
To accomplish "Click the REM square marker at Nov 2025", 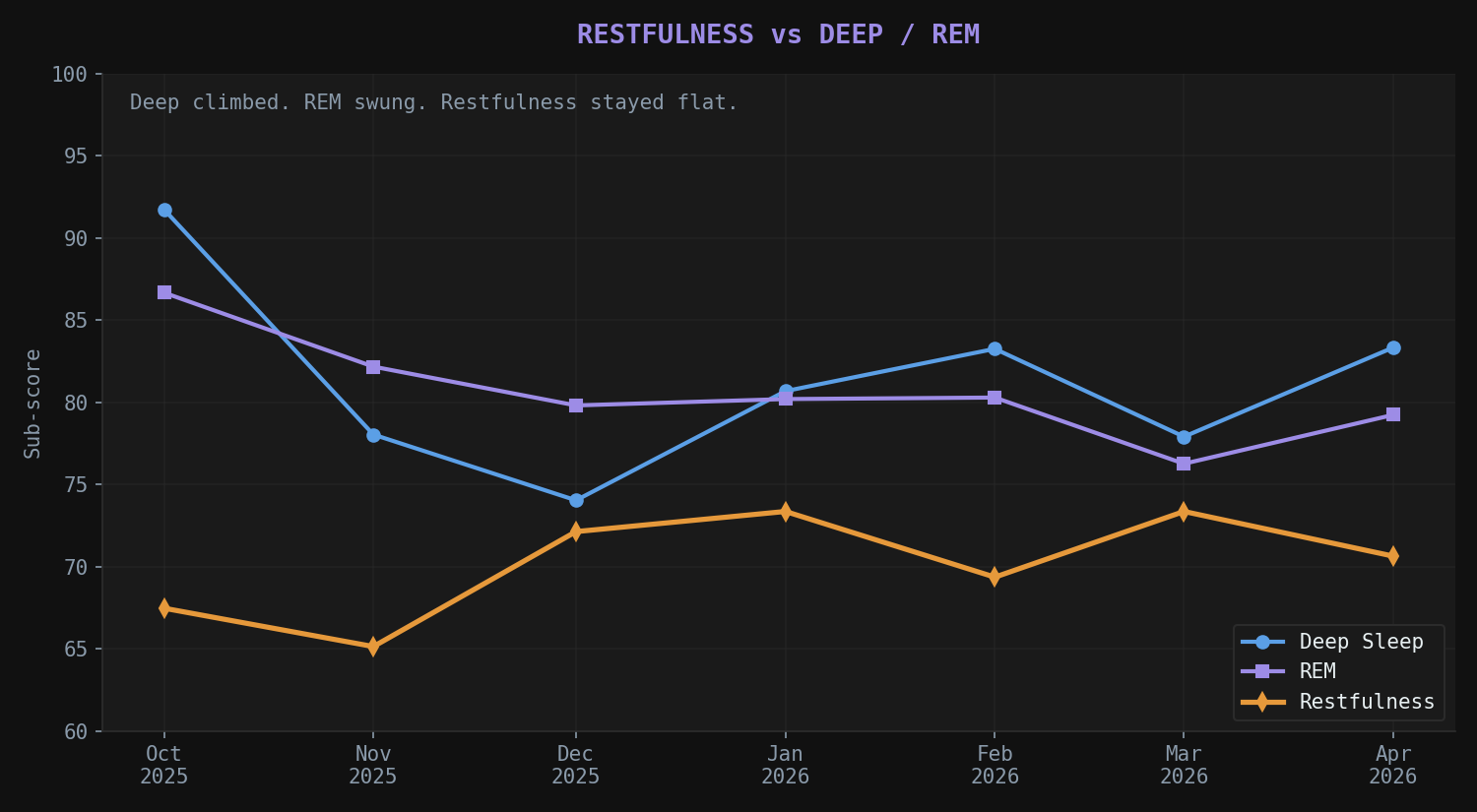I will tap(373, 366).
